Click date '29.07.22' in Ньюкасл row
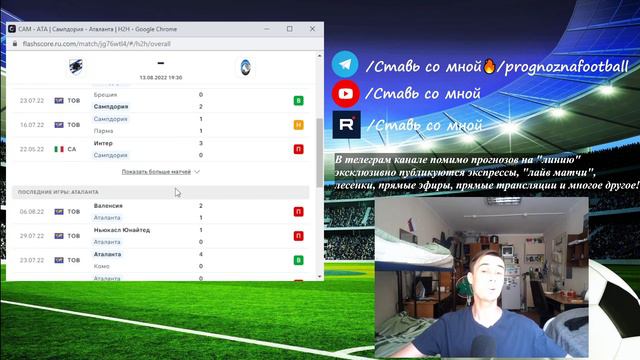Viewport: 640px width, 360px height. click(32, 236)
